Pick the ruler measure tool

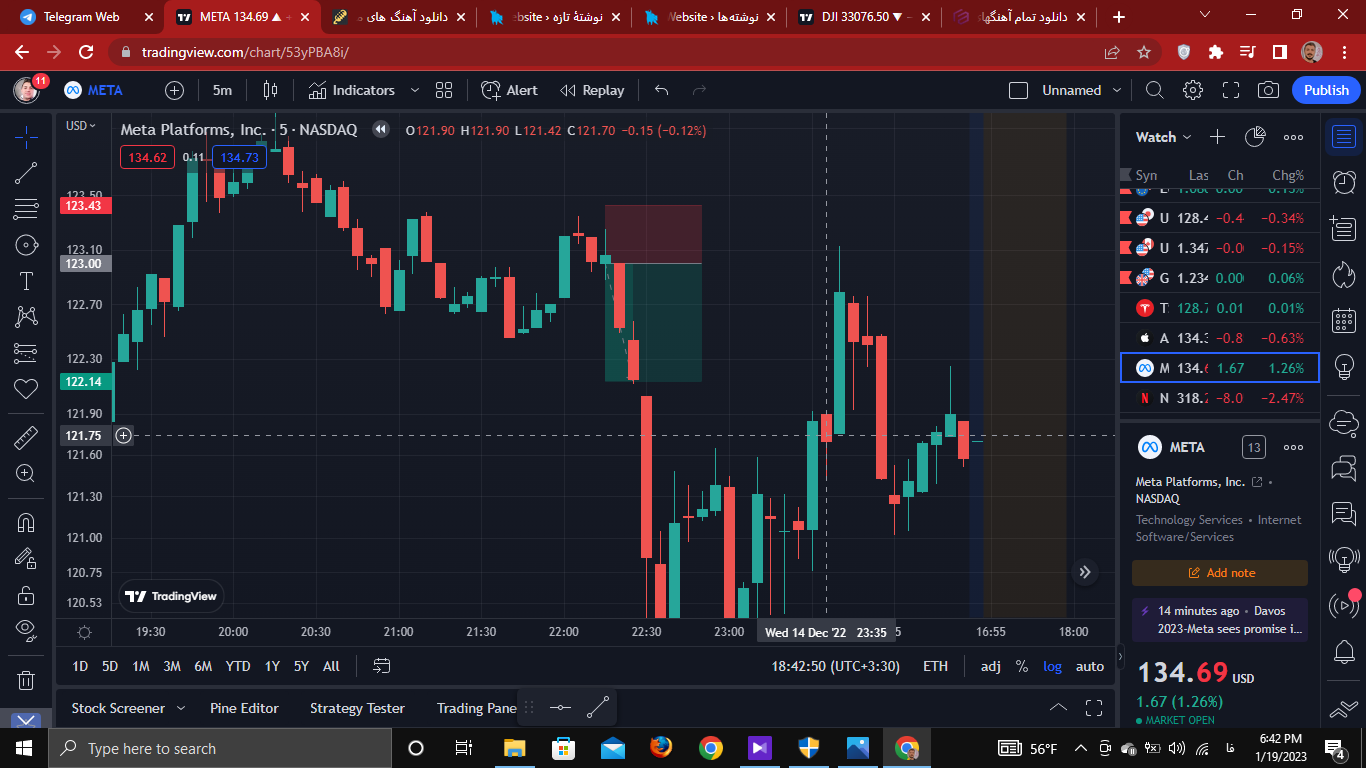click(27, 438)
